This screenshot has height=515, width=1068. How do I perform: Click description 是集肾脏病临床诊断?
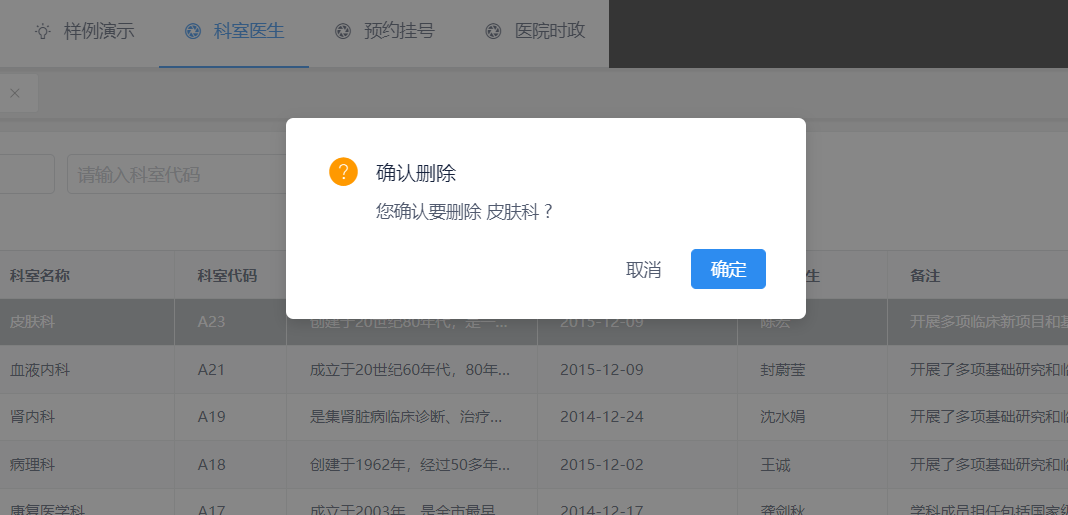pyautogui.click(x=406, y=416)
